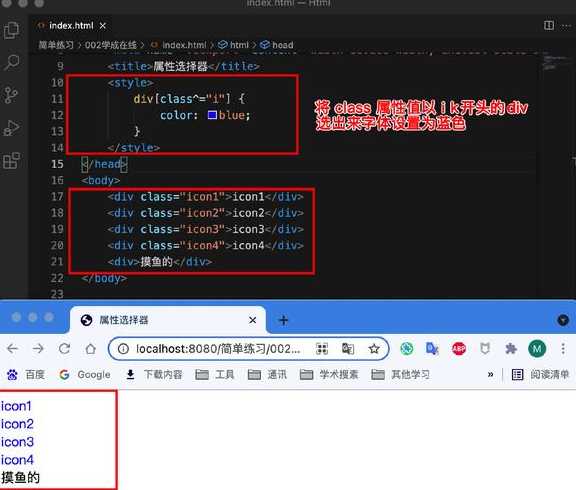Open Run and Debug view

click(11, 128)
